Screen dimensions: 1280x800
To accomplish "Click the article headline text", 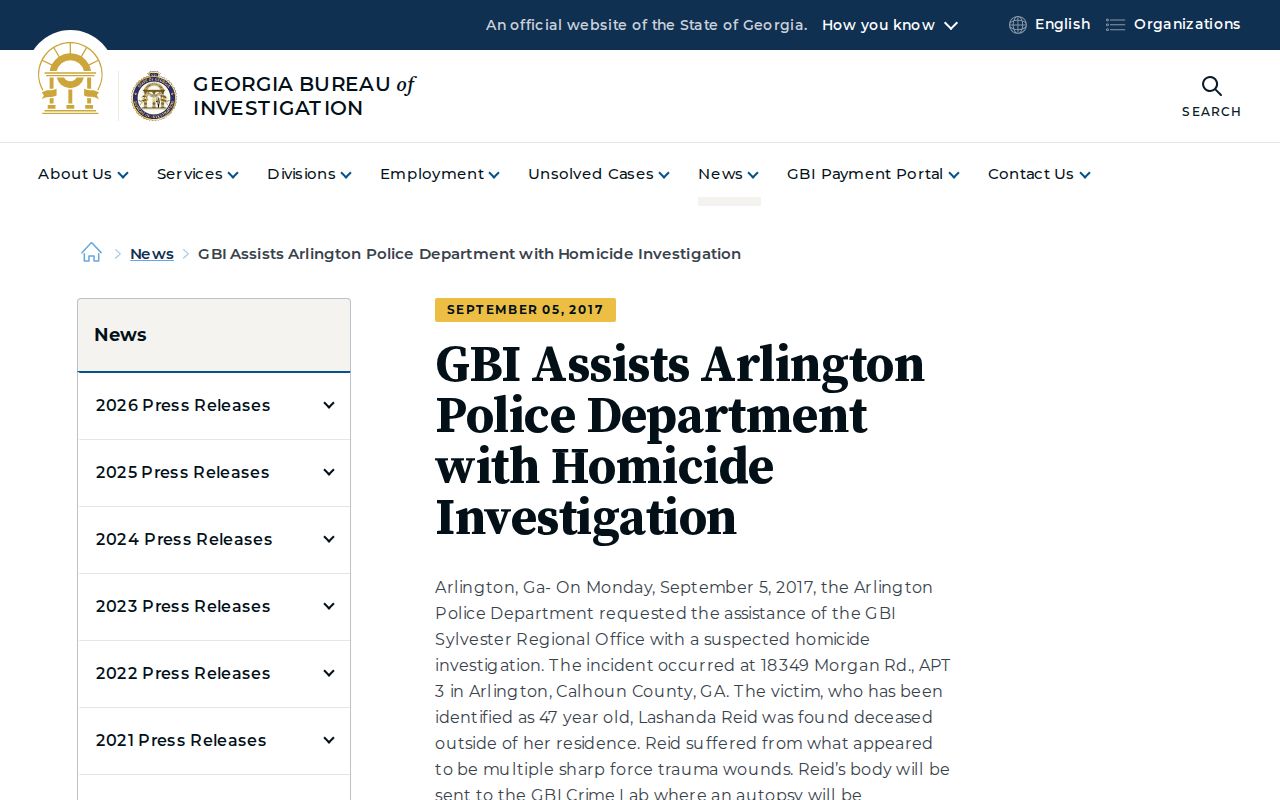I will point(680,441).
